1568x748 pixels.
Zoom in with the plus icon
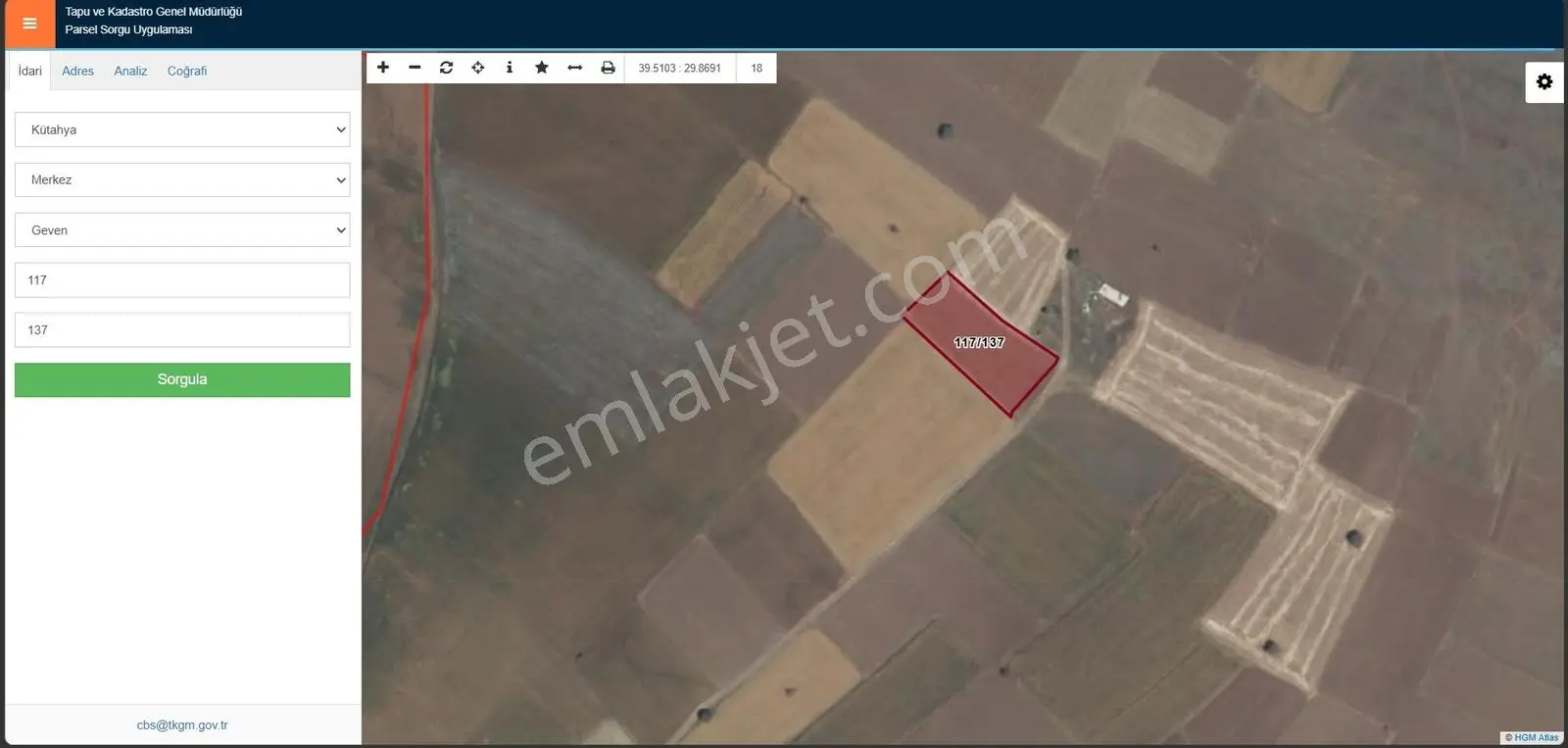383,68
